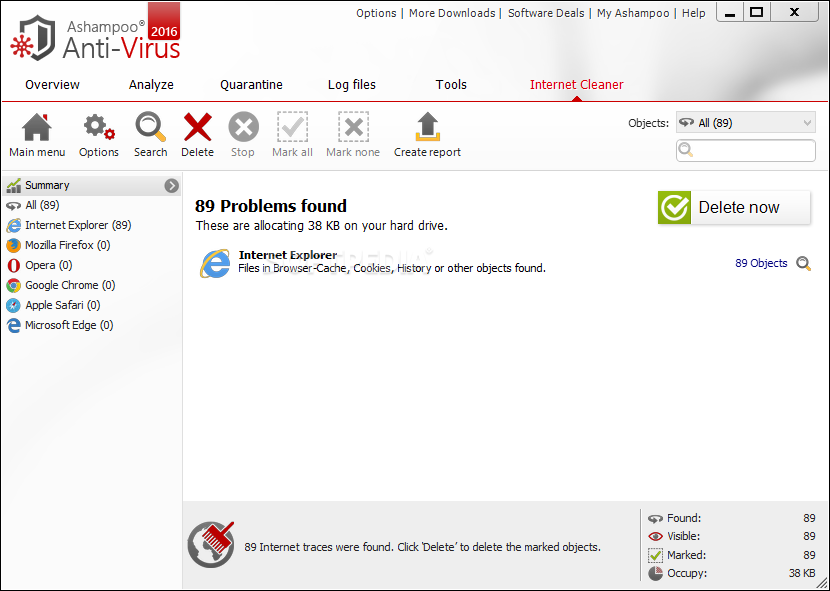
Task: Click the Apple Safari icon in sidebar
Action: coord(13,306)
